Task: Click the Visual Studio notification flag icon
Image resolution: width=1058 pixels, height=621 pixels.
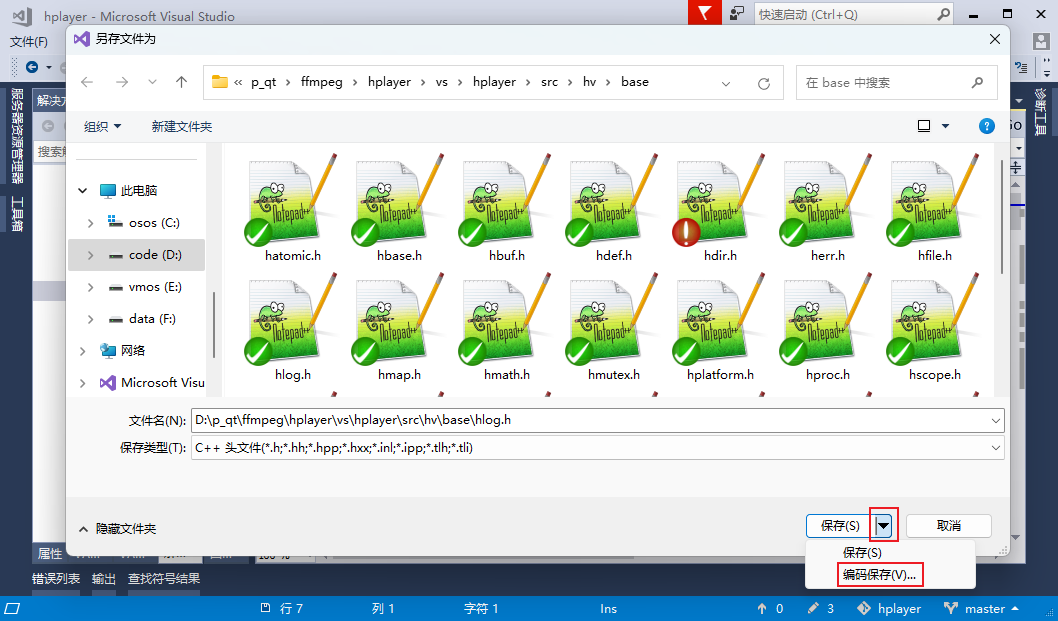Action: tap(704, 14)
